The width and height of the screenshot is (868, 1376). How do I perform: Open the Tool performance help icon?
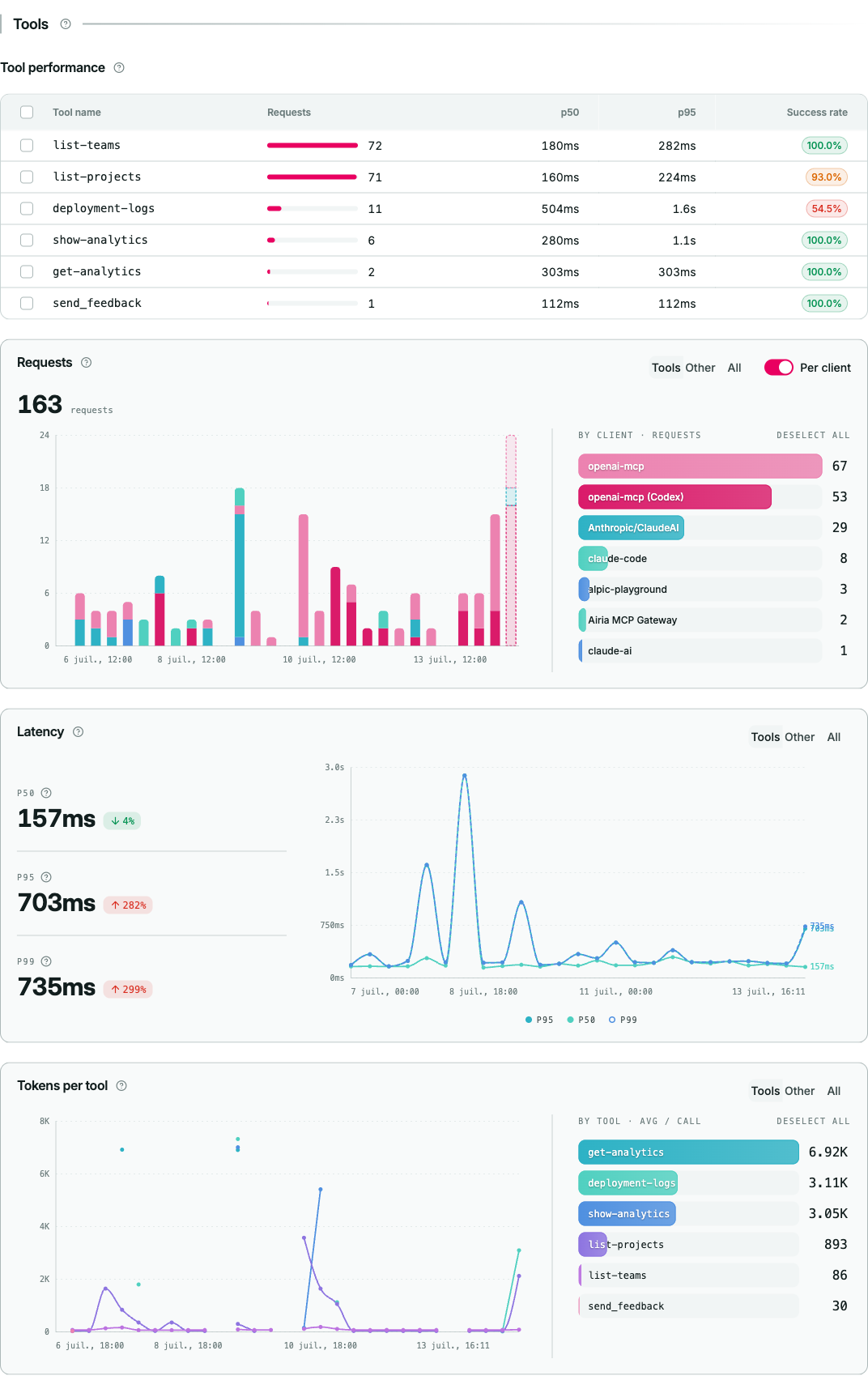coord(119,68)
